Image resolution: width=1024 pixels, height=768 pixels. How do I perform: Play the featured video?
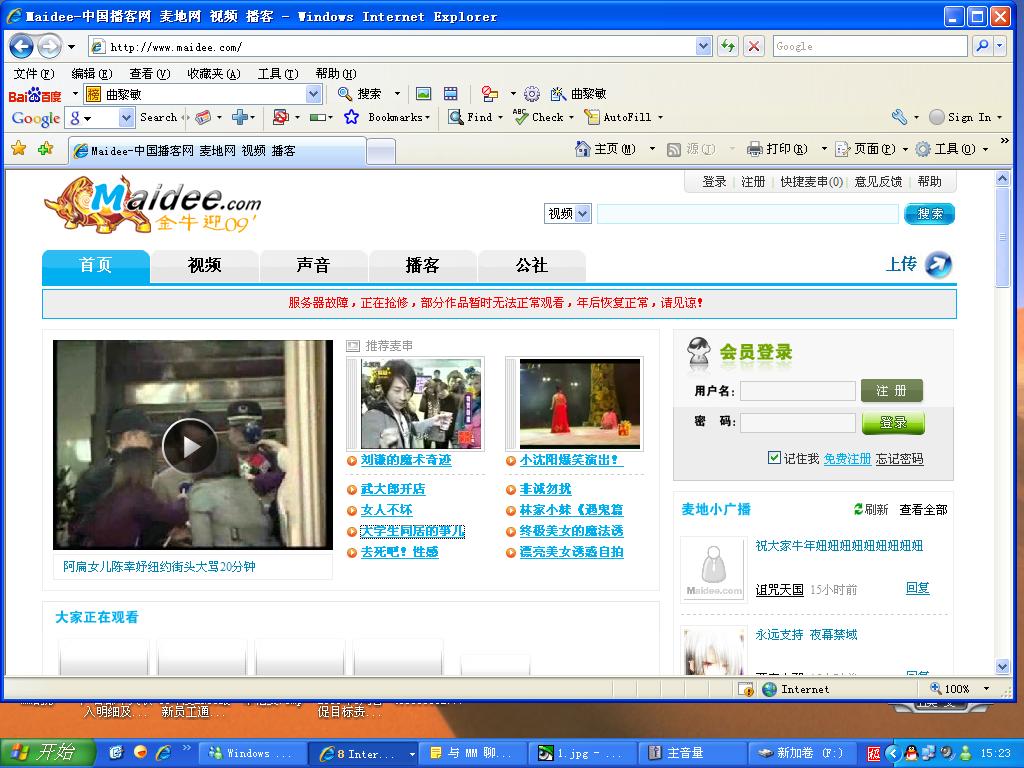pyautogui.click(x=189, y=445)
